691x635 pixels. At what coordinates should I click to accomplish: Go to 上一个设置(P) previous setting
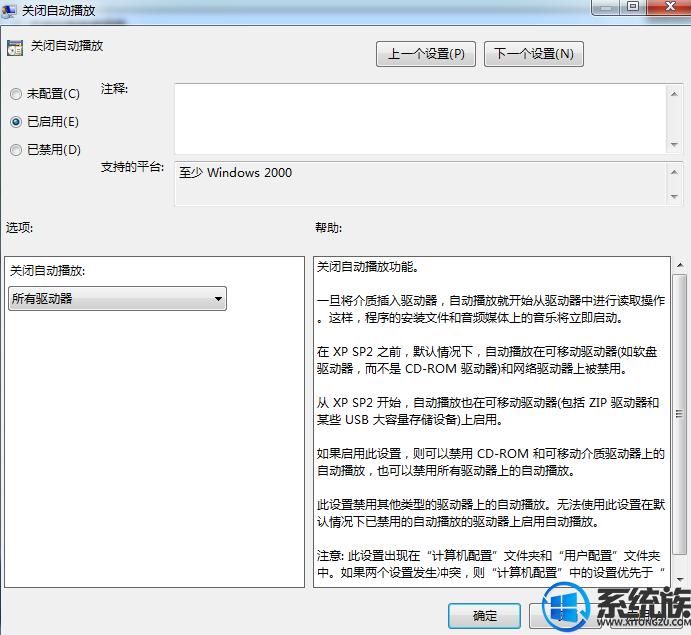coord(426,54)
